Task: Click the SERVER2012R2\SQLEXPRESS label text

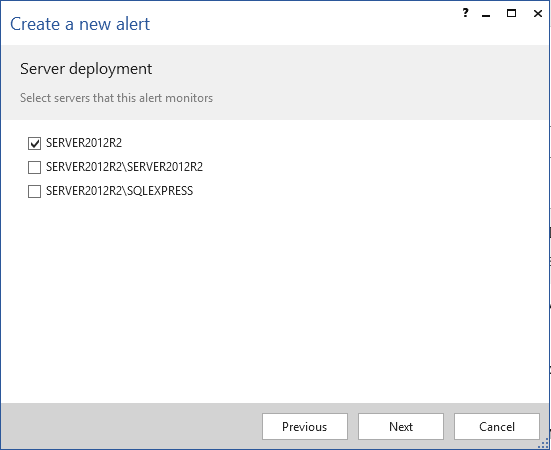Action: click(x=119, y=191)
